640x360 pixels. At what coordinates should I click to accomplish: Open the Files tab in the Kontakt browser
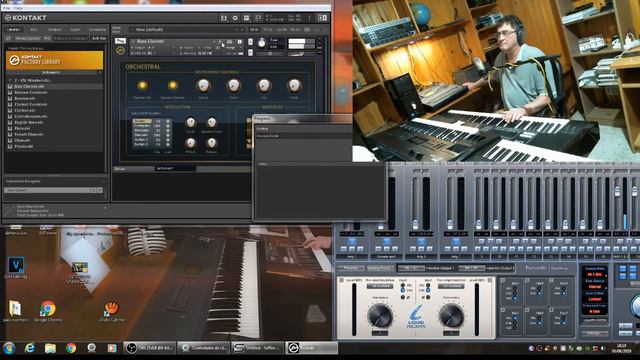34,30
